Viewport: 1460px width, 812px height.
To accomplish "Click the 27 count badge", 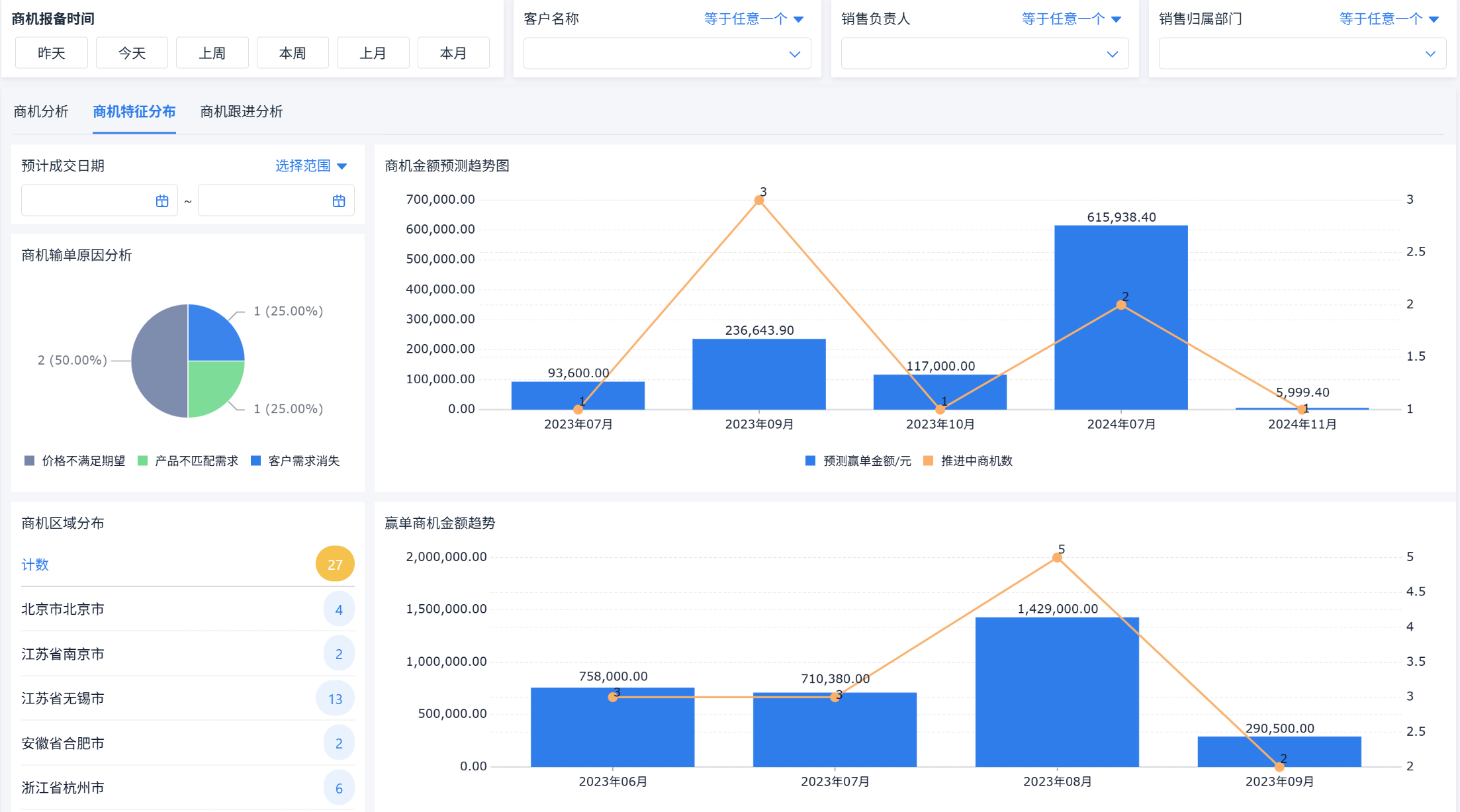I will 335,564.
